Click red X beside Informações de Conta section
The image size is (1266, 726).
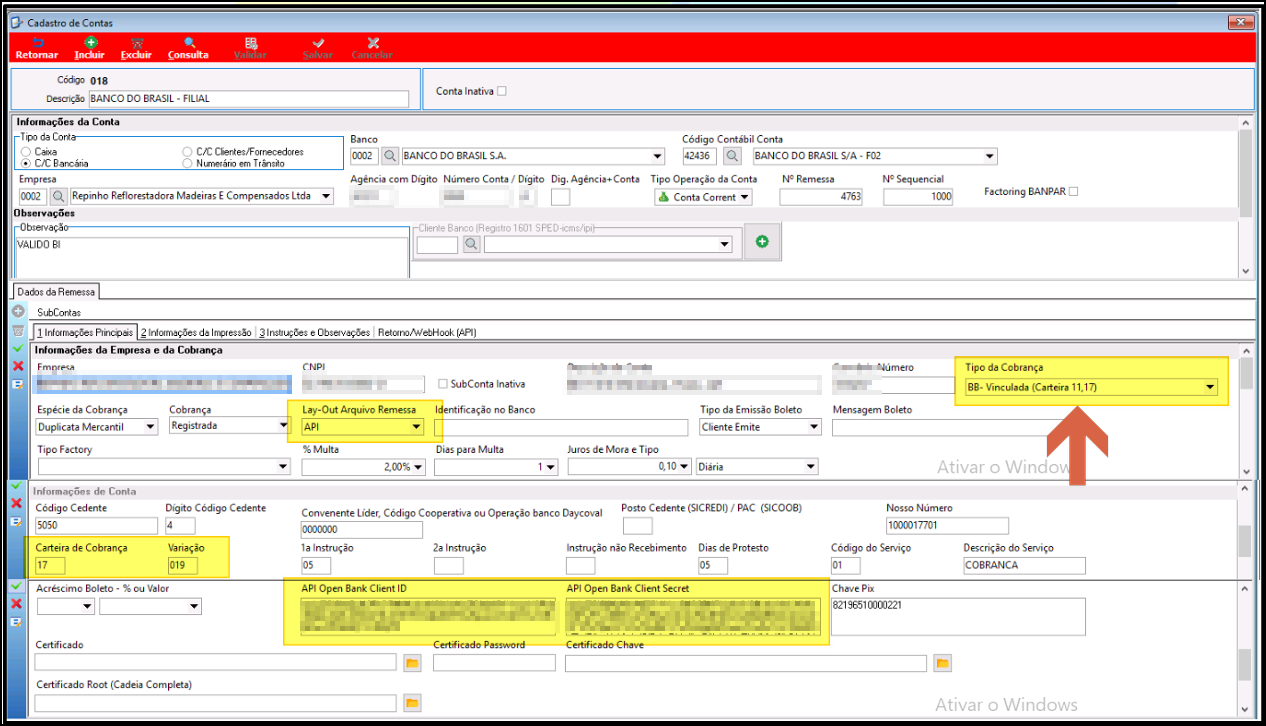pyautogui.click(x=16, y=503)
